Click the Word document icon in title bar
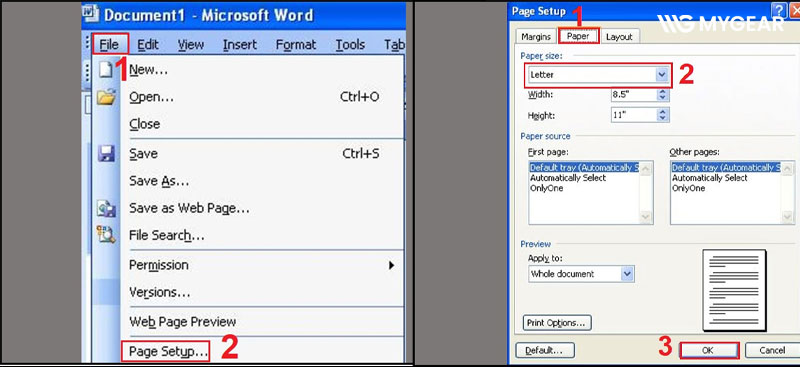This screenshot has width=800, height=367. pyautogui.click(x=90, y=13)
